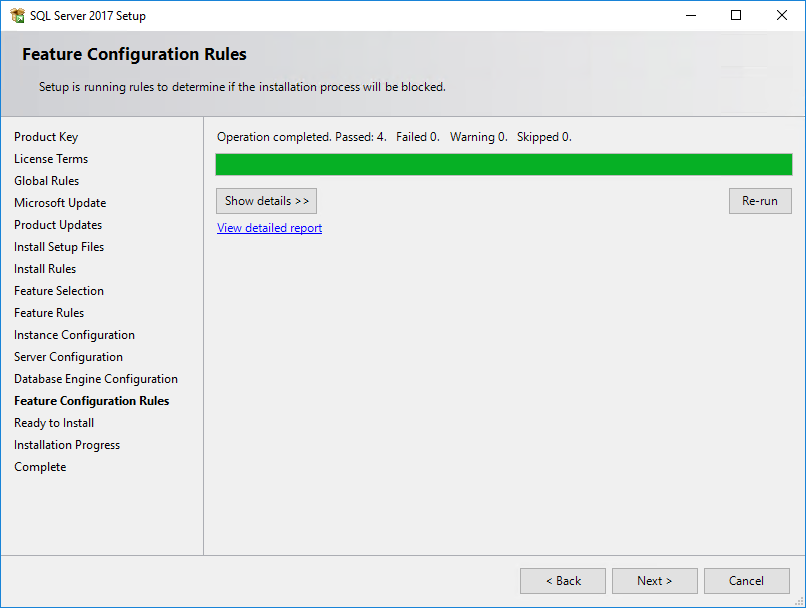Image resolution: width=806 pixels, height=608 pixels.
Task: Select Product Key step in sidebar
Action: point(46,137)
